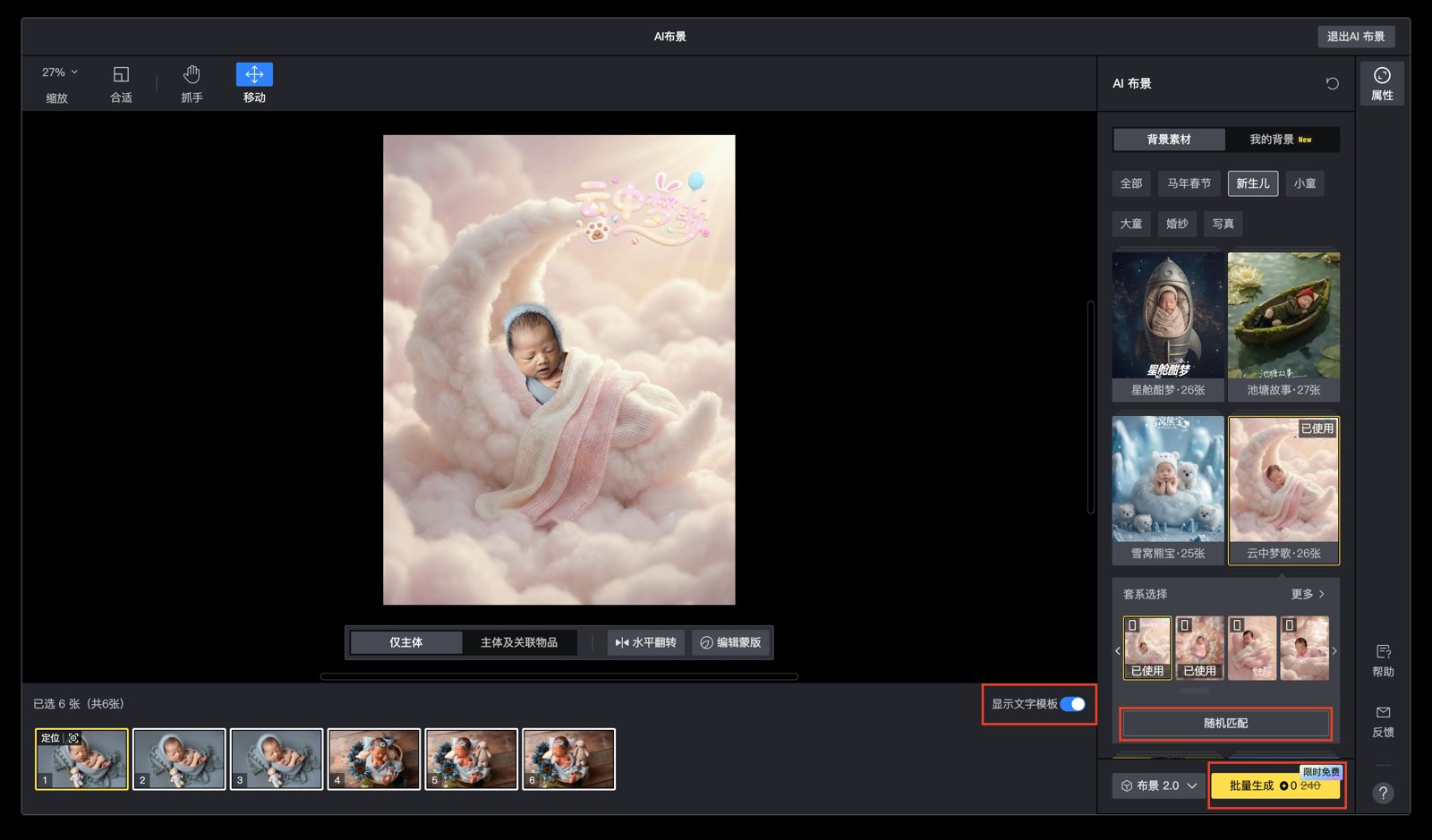Select the 小童 category filter

[1304, 183]
